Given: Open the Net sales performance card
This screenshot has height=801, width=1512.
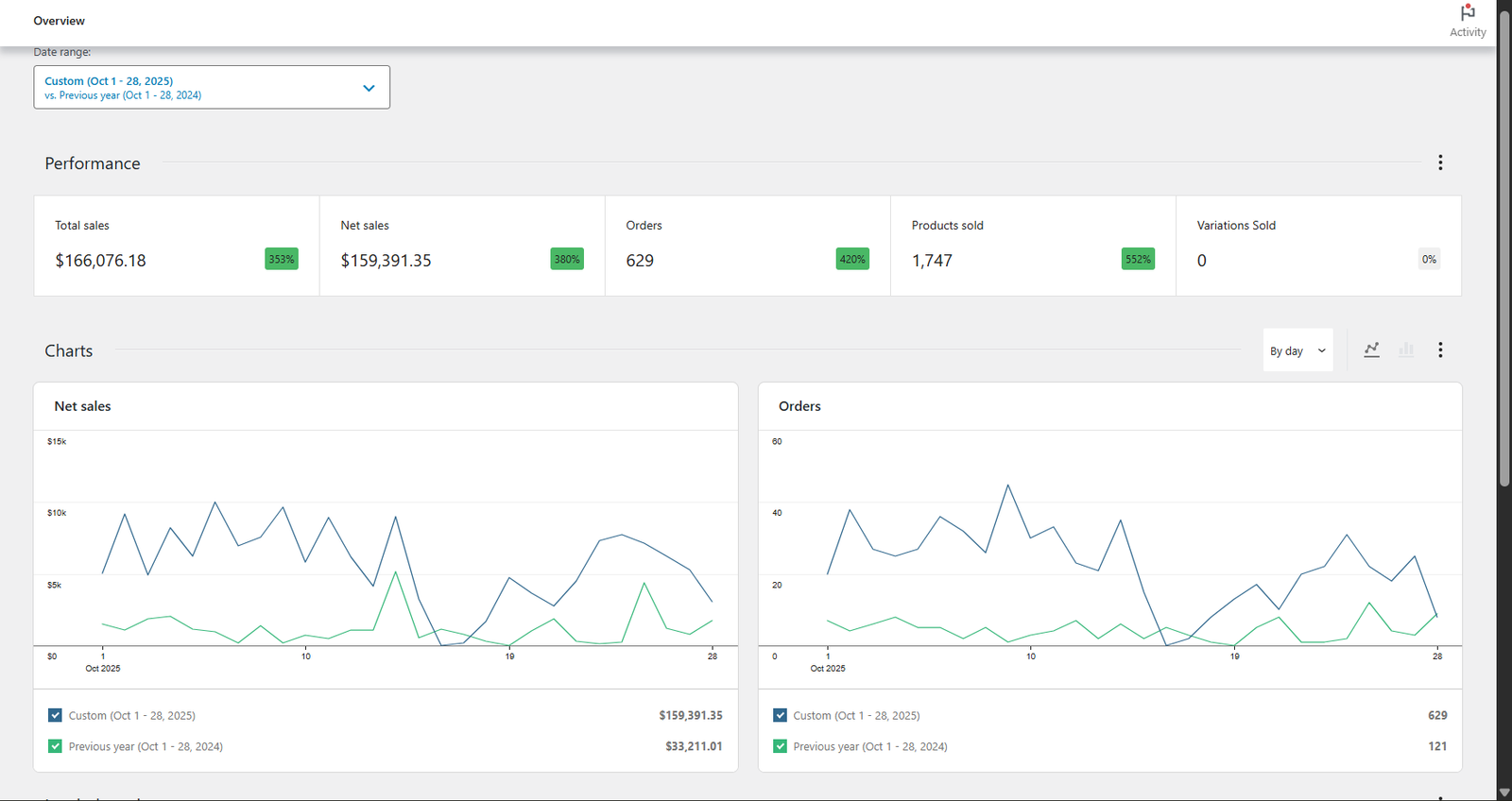Looking at the screenshot, I should [462, 246].
